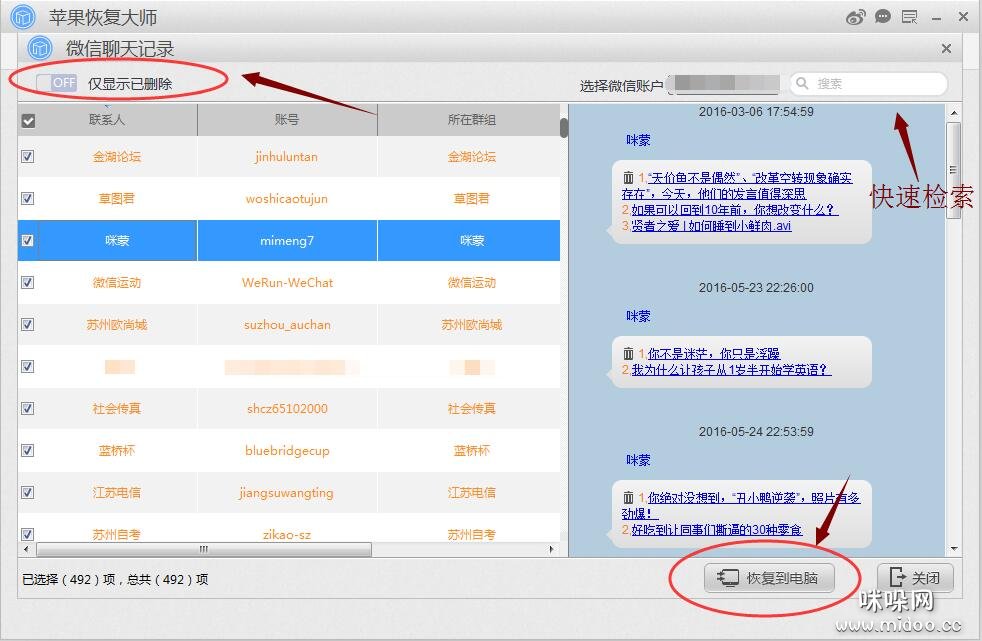Toggle the 仅显示已删除 OFF switch

[x=56, y=83]
